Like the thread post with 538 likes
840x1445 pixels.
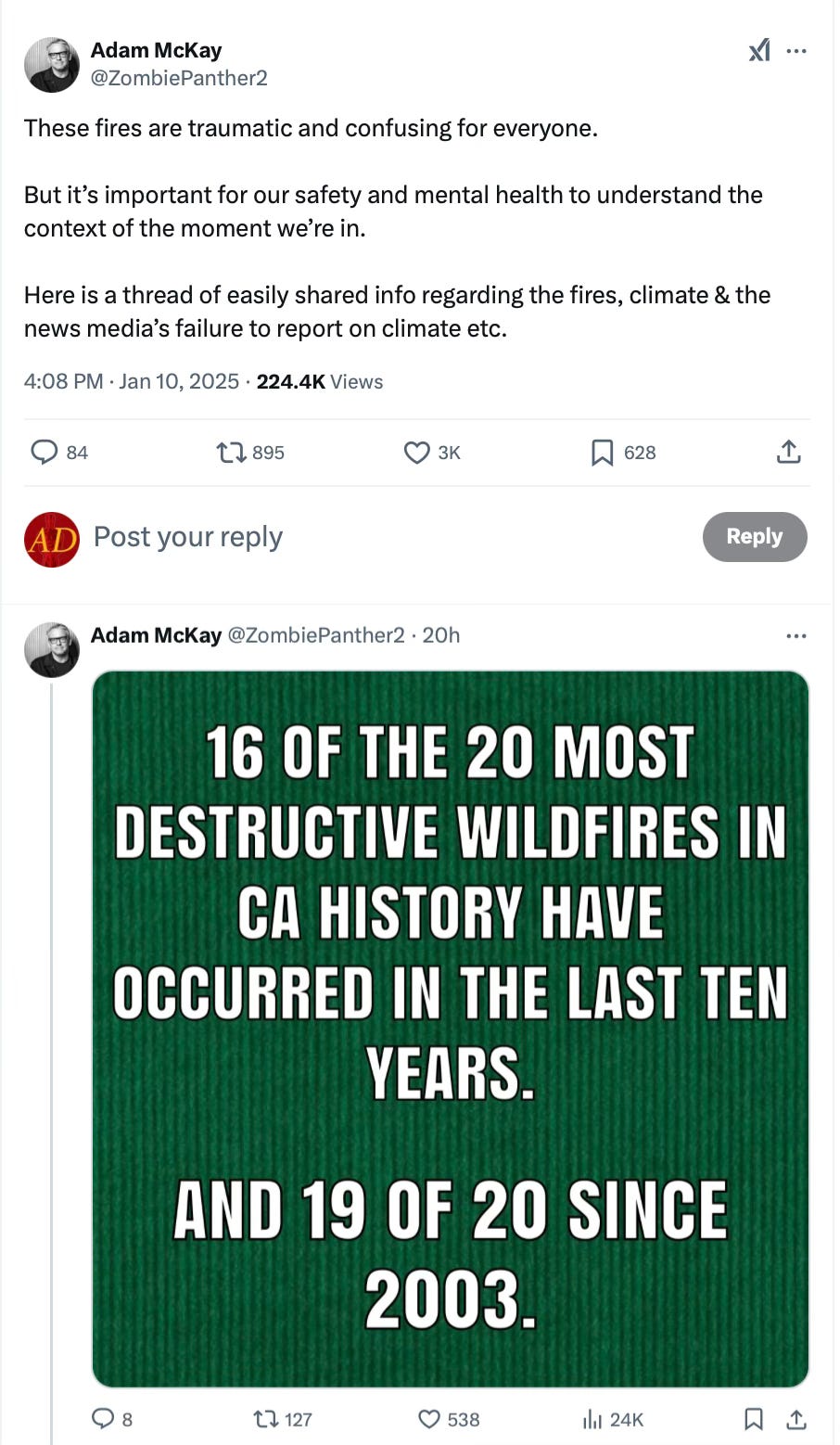point(449,1419)
